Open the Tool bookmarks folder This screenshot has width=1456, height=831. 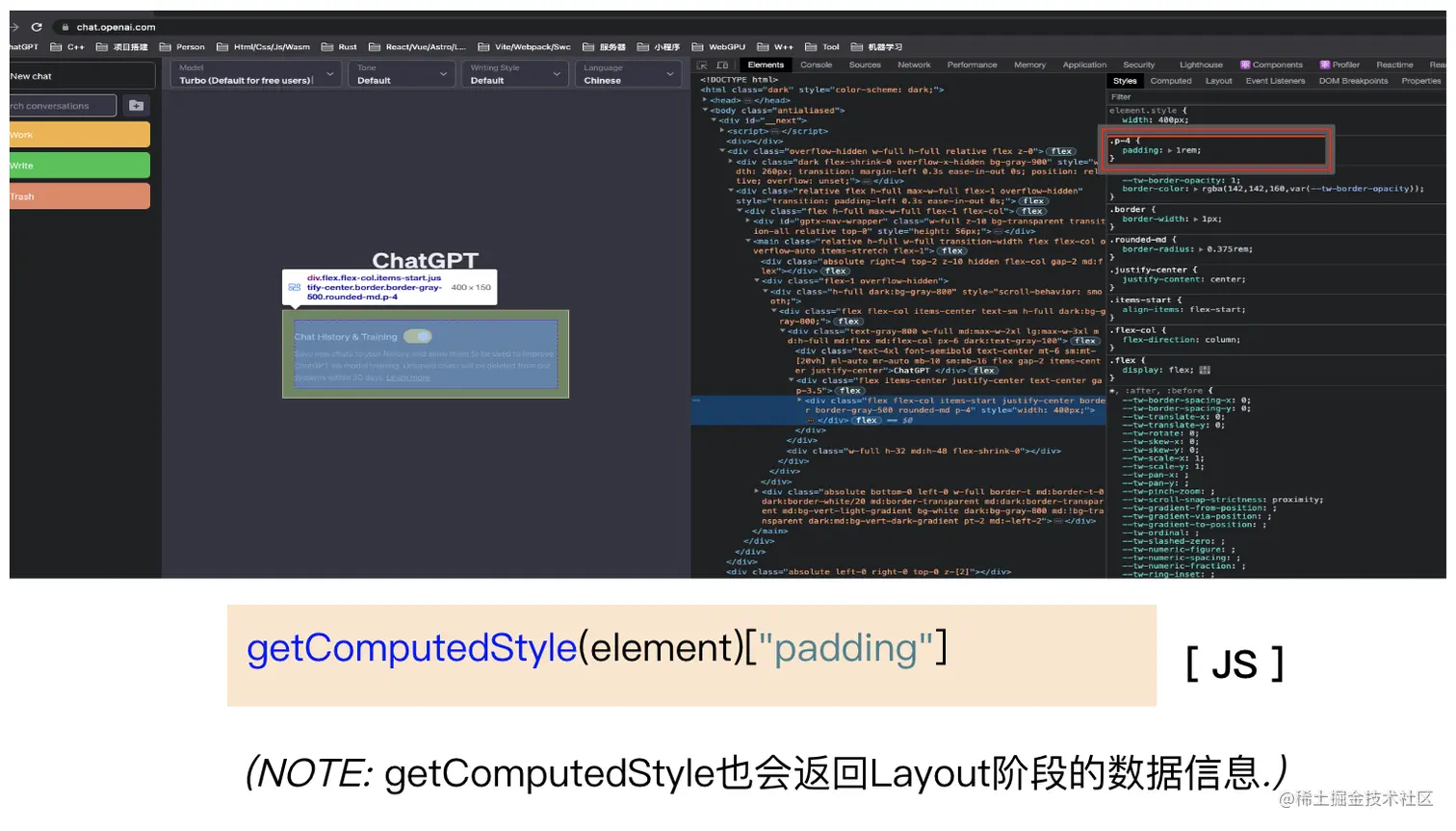coord(822,46)
